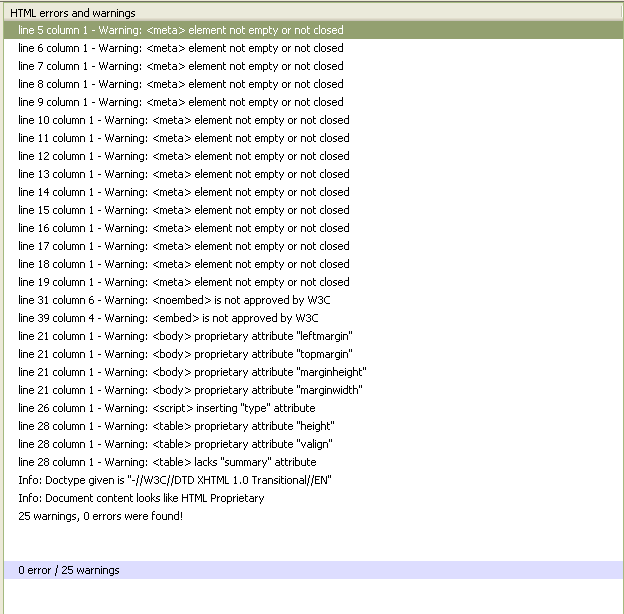Select the line 11 meta element warning
Screen dimensions: 624x614
coord(313,138)
